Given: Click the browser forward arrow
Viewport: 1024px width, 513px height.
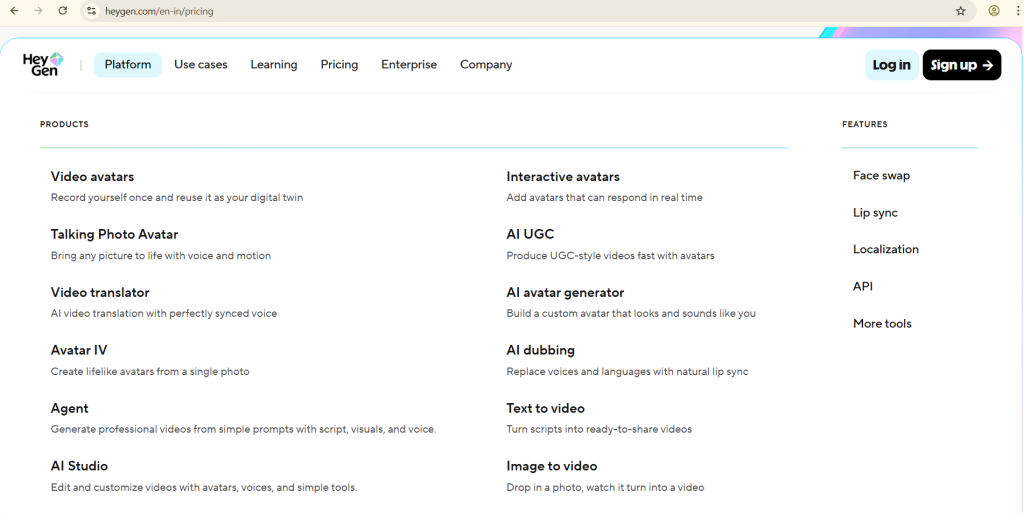Looking at the screenshot, I should [x=38, y=11].
